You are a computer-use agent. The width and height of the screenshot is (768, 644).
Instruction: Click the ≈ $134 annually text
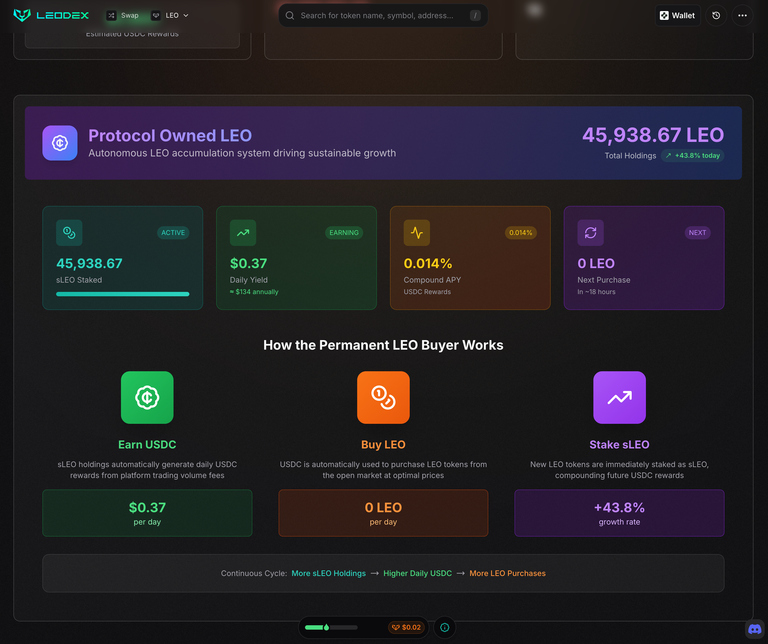pyautogui.click(x=254, y=292)
